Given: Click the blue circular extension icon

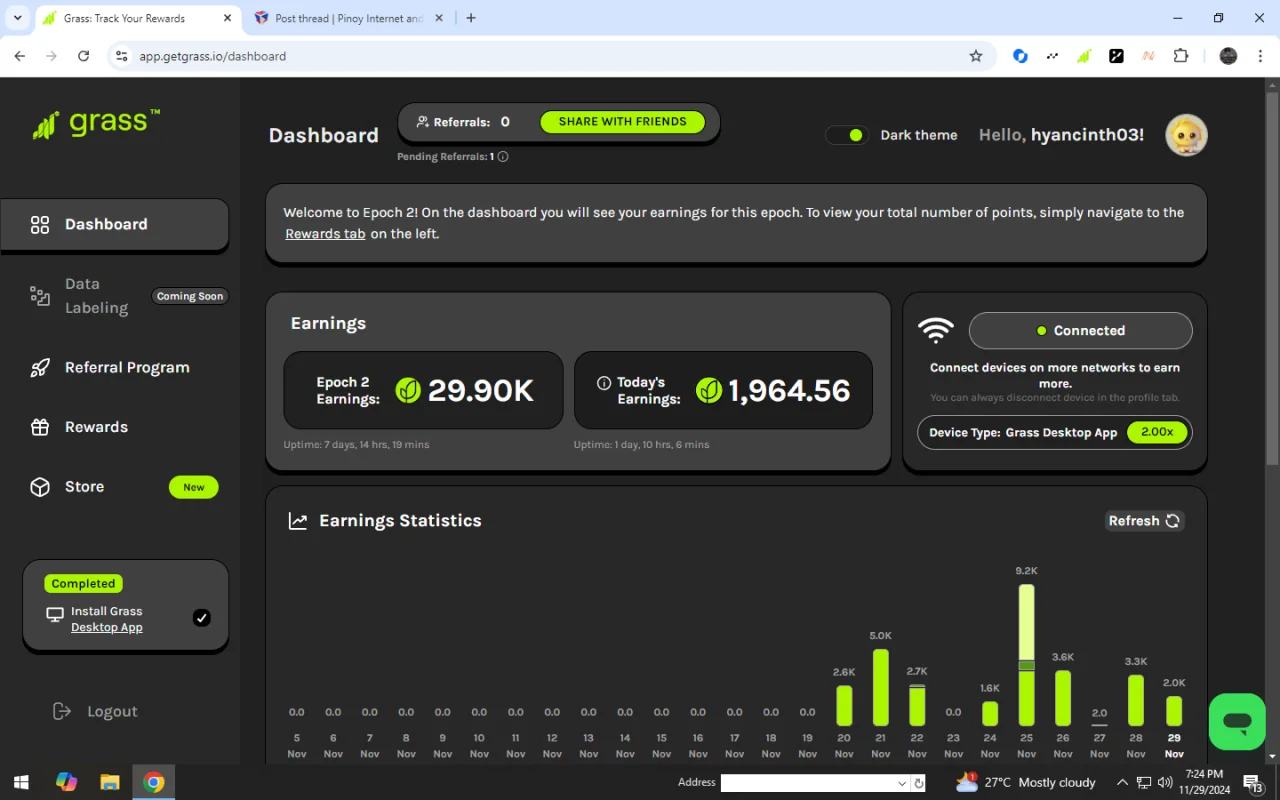Looking at the screenshot, I should [x=1020, y=56].
